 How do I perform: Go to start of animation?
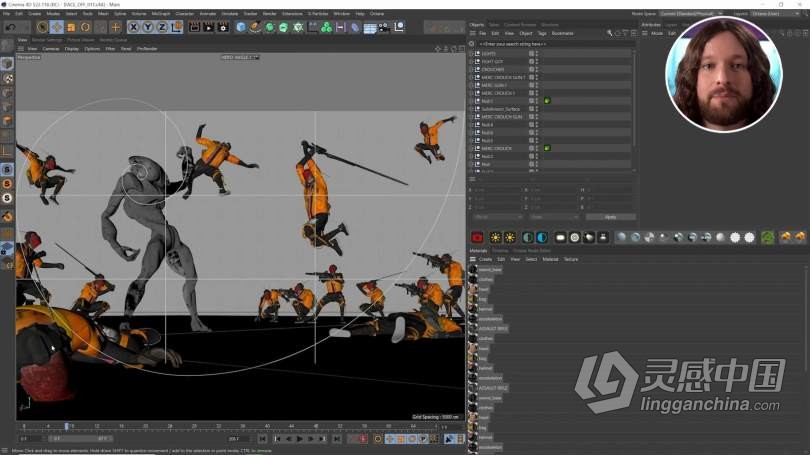point(262,438)
